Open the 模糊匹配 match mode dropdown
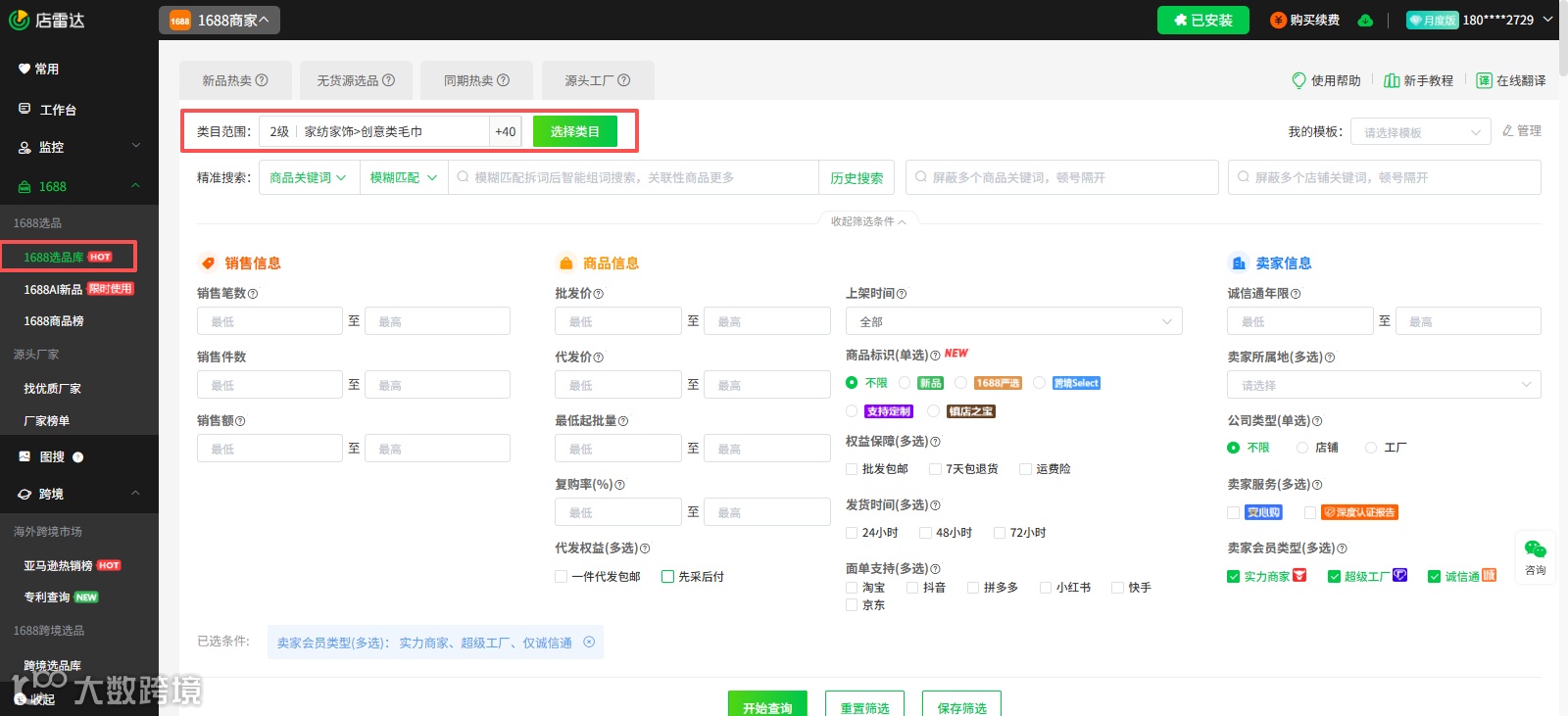The height and width of the screenshot is (716, 1568). [x=403, y=177]
